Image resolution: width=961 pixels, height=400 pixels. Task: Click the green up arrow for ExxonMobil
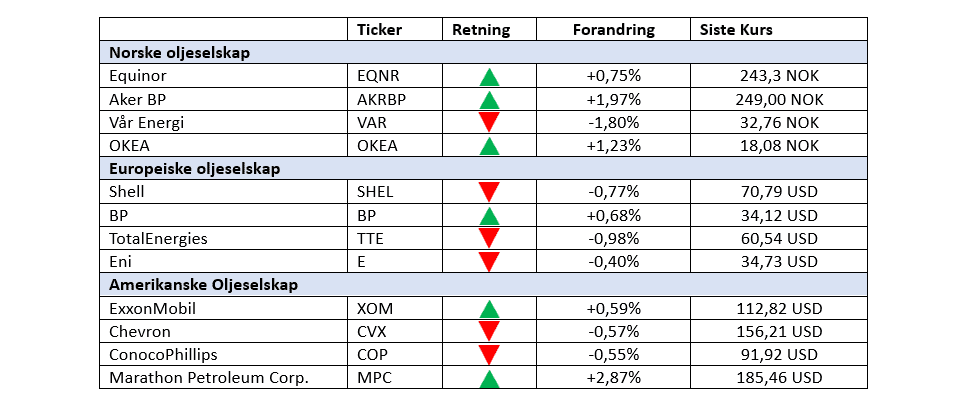[489, 309]
